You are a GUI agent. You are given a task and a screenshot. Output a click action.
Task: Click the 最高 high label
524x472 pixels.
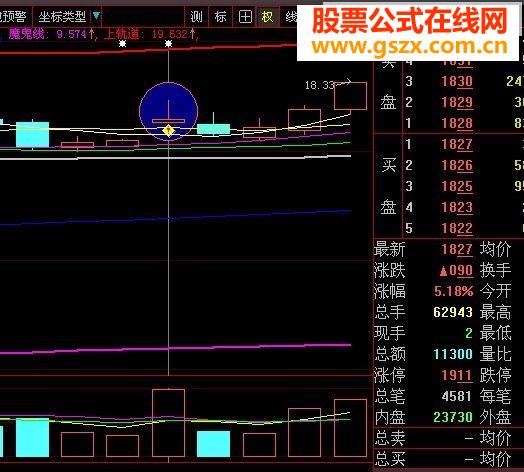click(x=495, y=312)
